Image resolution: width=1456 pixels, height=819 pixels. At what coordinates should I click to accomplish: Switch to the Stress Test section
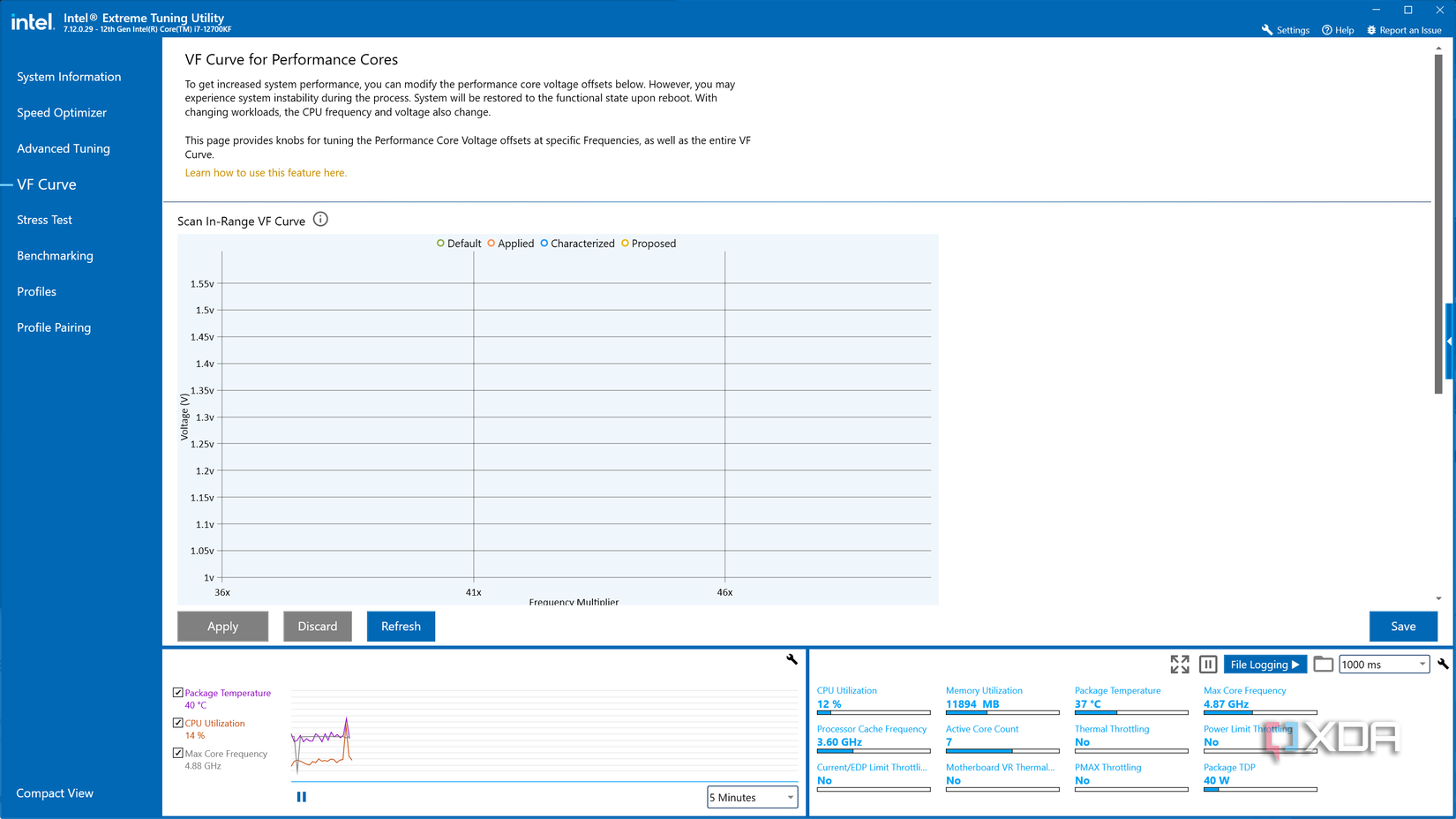coord(44,220)
